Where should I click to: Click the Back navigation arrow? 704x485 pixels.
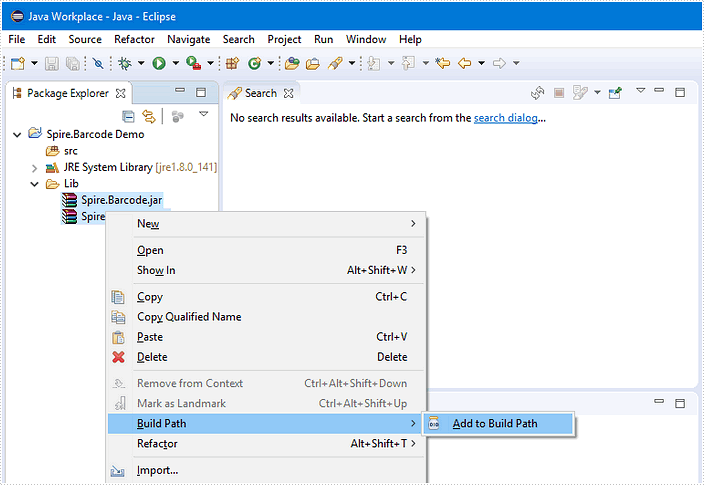(x=464, y=63)
